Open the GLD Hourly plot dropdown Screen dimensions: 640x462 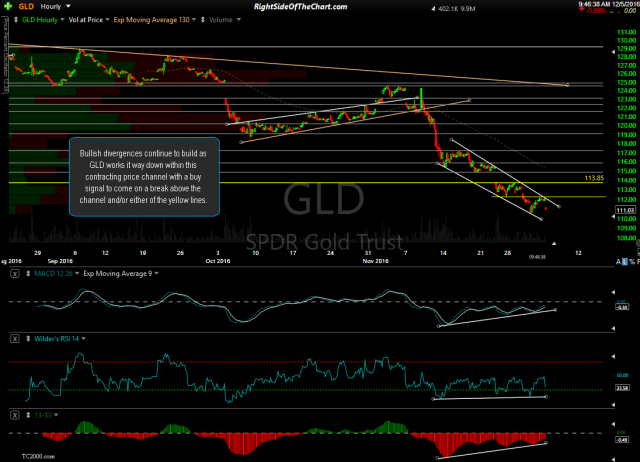pyautogui.click(x=62, y=20)
